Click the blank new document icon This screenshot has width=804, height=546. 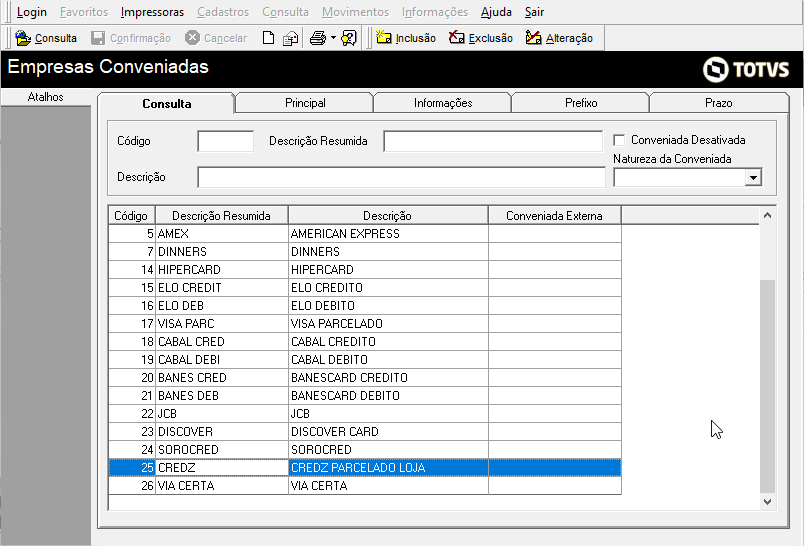(x=268, y=38)
